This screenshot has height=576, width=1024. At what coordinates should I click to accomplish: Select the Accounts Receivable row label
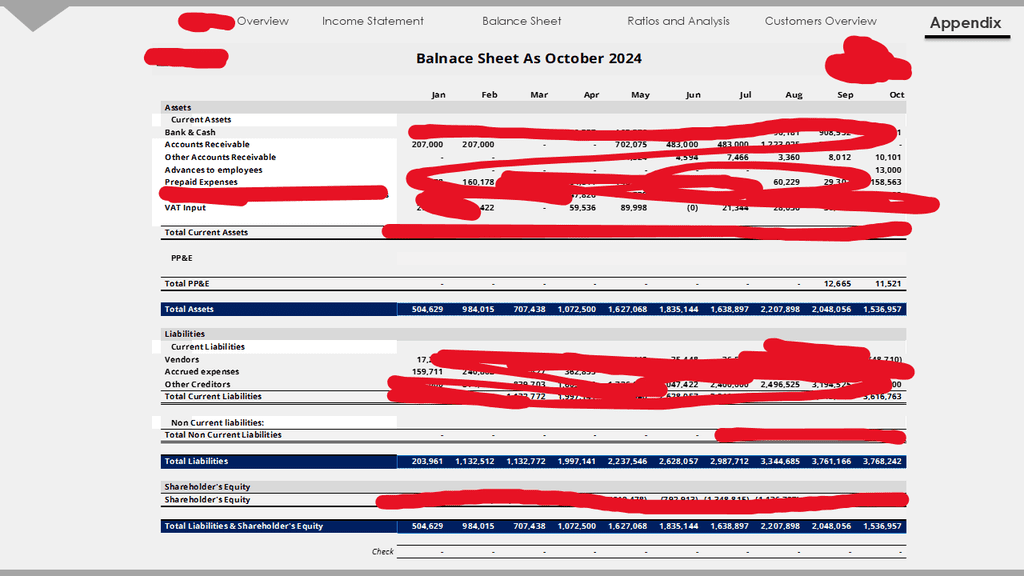[x=207, y=144]
